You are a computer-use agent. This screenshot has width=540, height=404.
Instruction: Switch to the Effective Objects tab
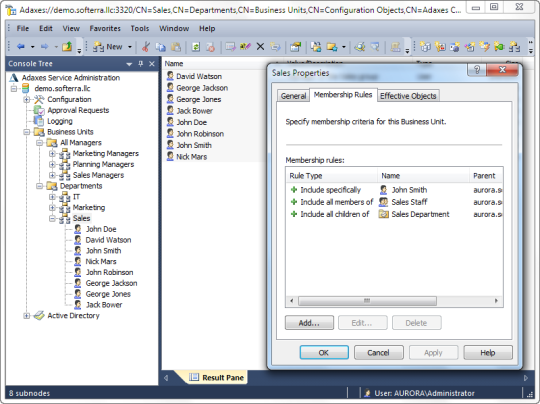coord(408,96)
